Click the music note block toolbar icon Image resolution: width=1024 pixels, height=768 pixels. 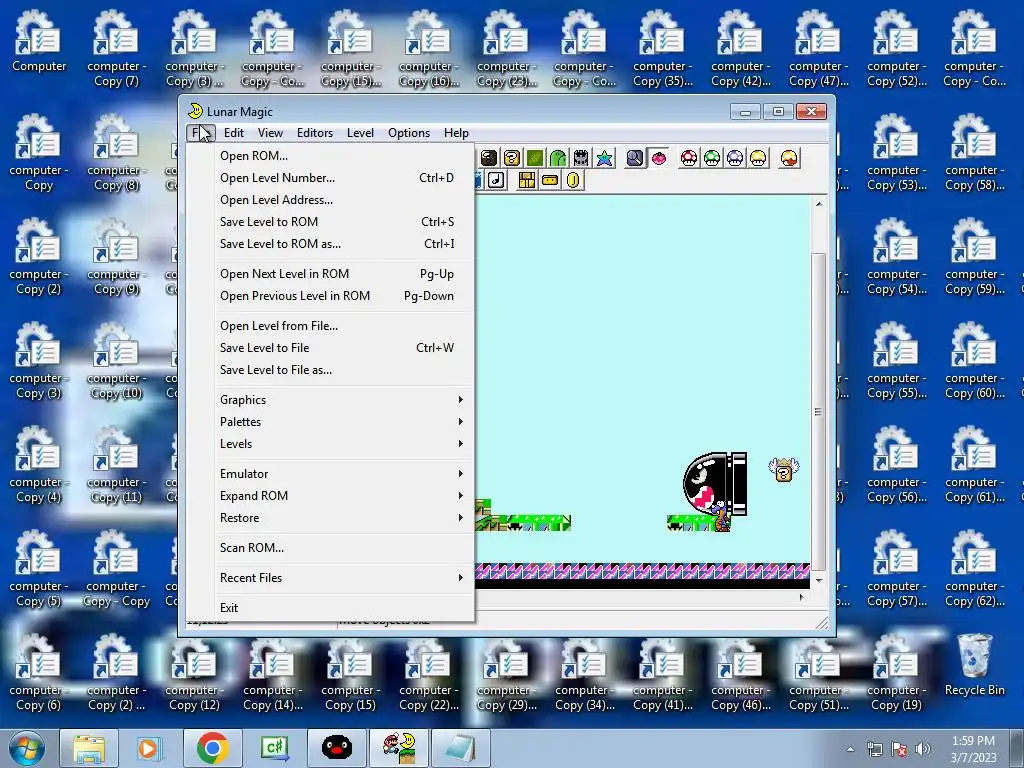496,180
